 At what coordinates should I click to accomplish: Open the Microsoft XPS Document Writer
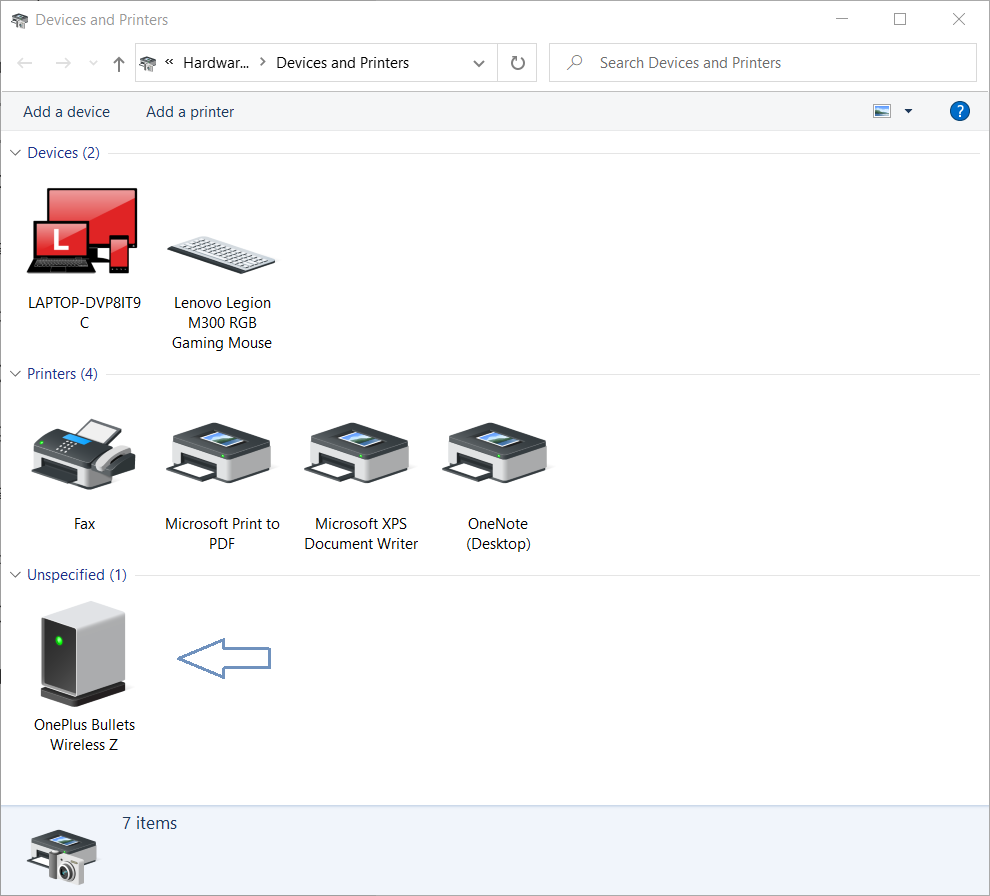pyautogui.click(x=359, y=453)
